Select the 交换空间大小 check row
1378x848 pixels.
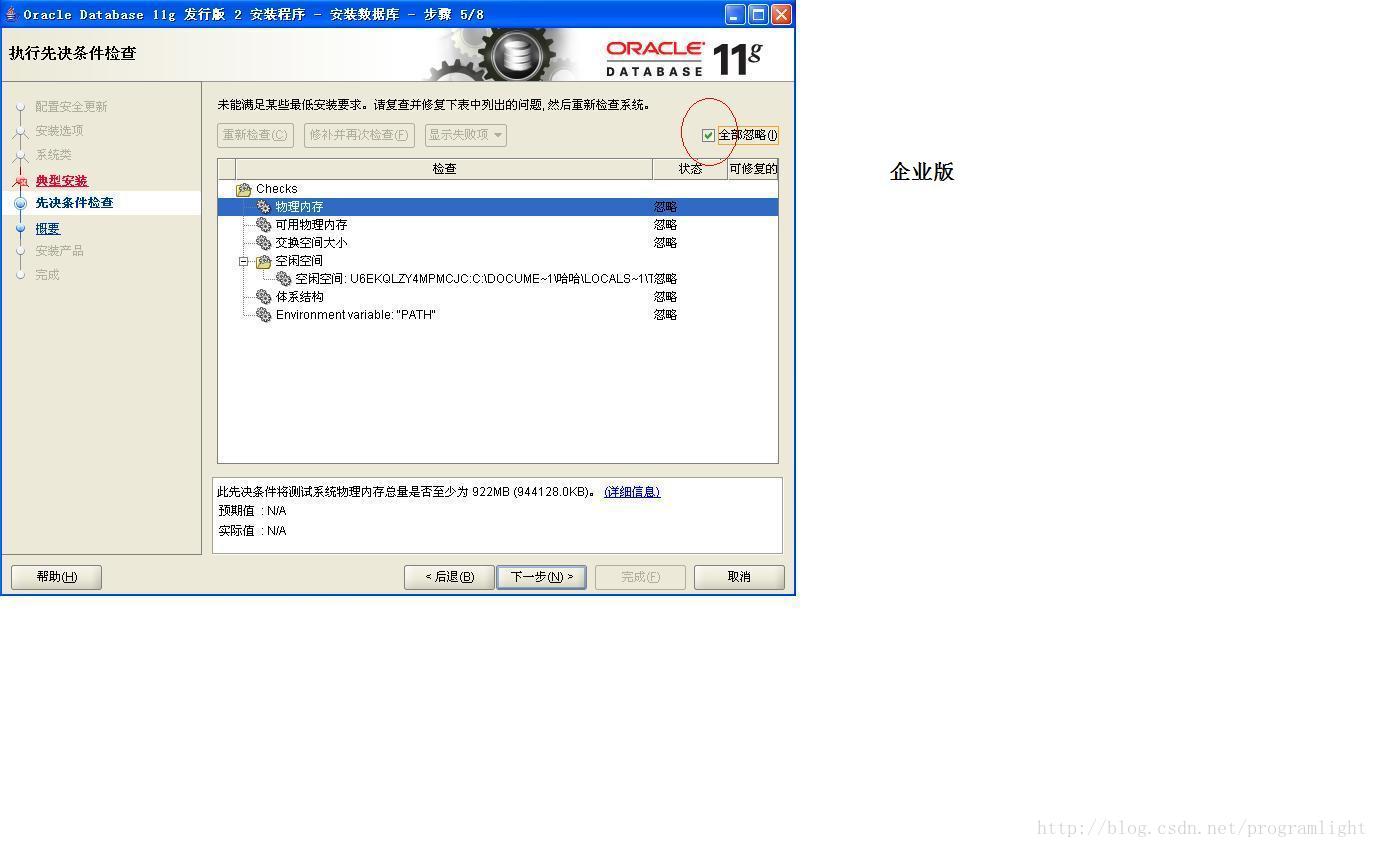pos(498,243)
